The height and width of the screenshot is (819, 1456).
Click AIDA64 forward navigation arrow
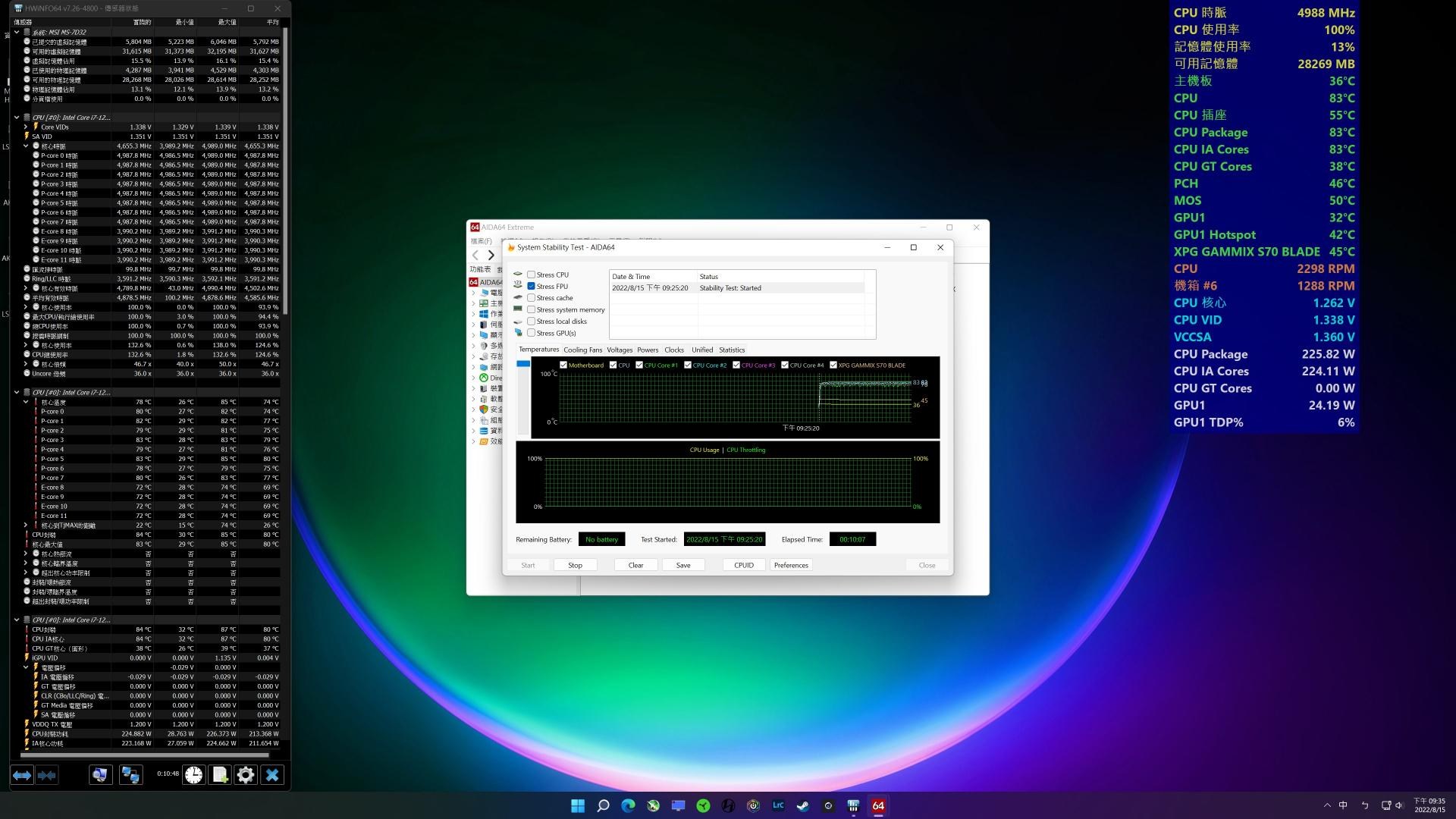[491, 256]
